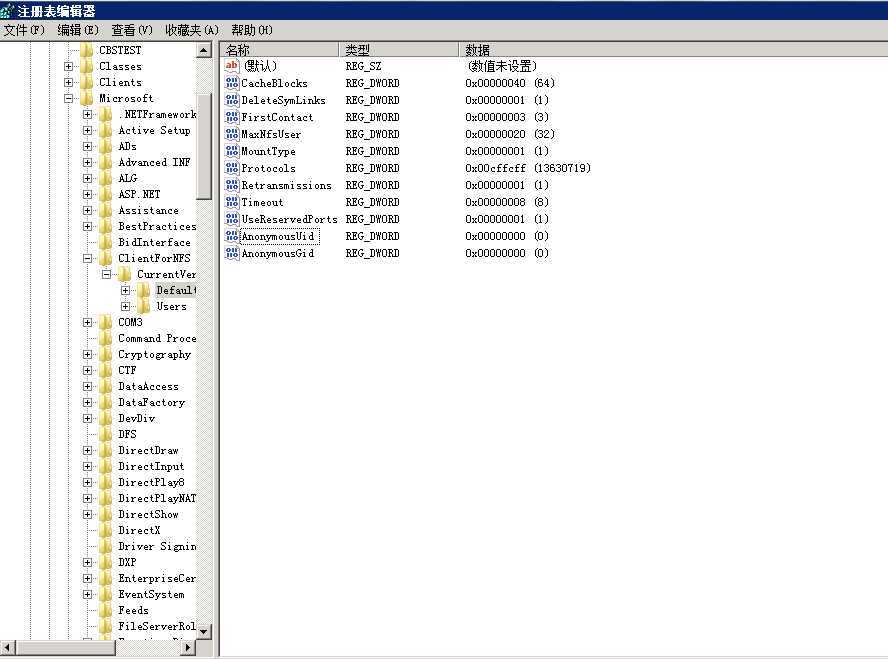Sort by the 数据 column header
888x659 pixels.
point(673,50)
